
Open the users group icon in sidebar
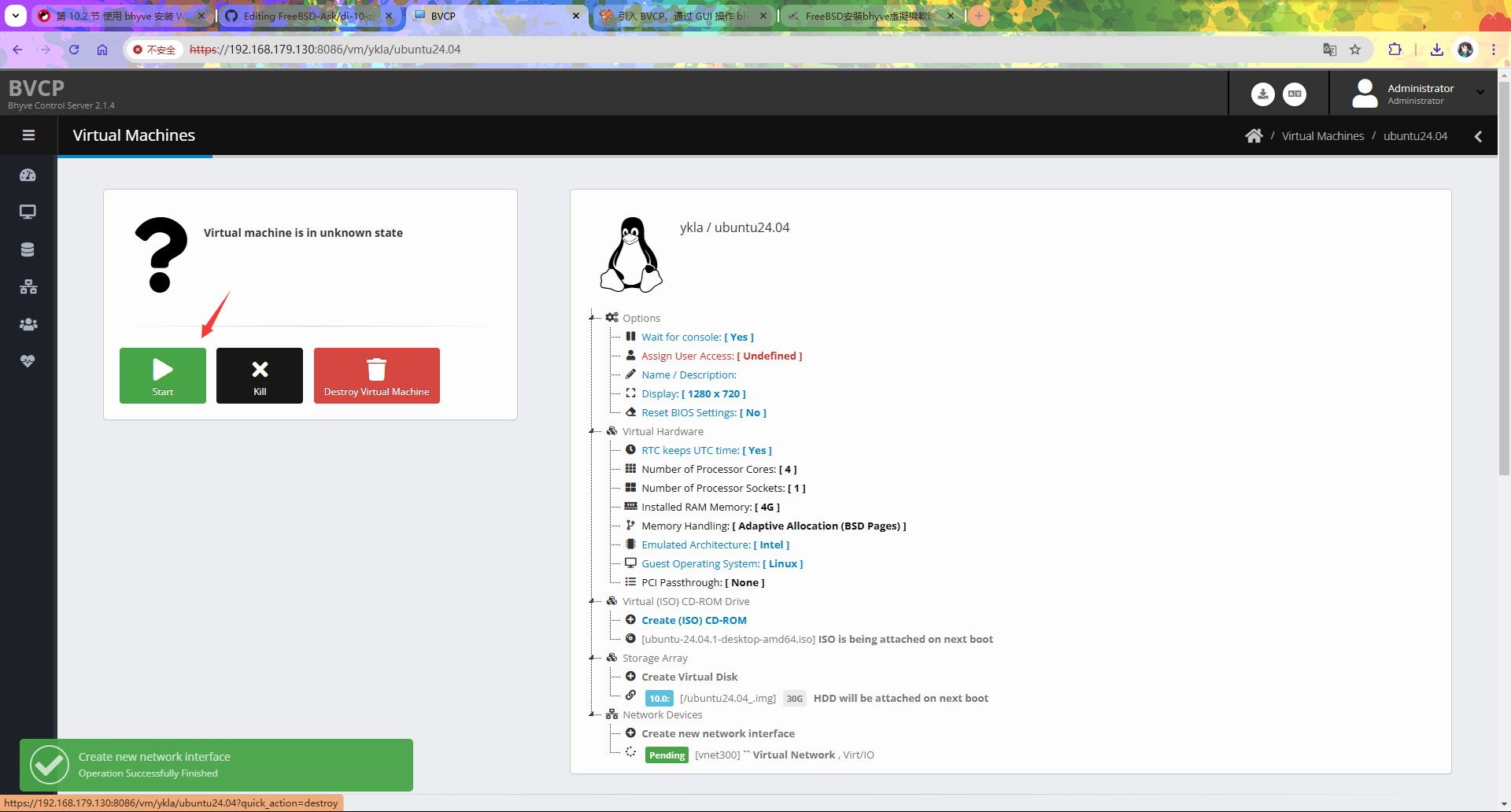tap(28, 323)
